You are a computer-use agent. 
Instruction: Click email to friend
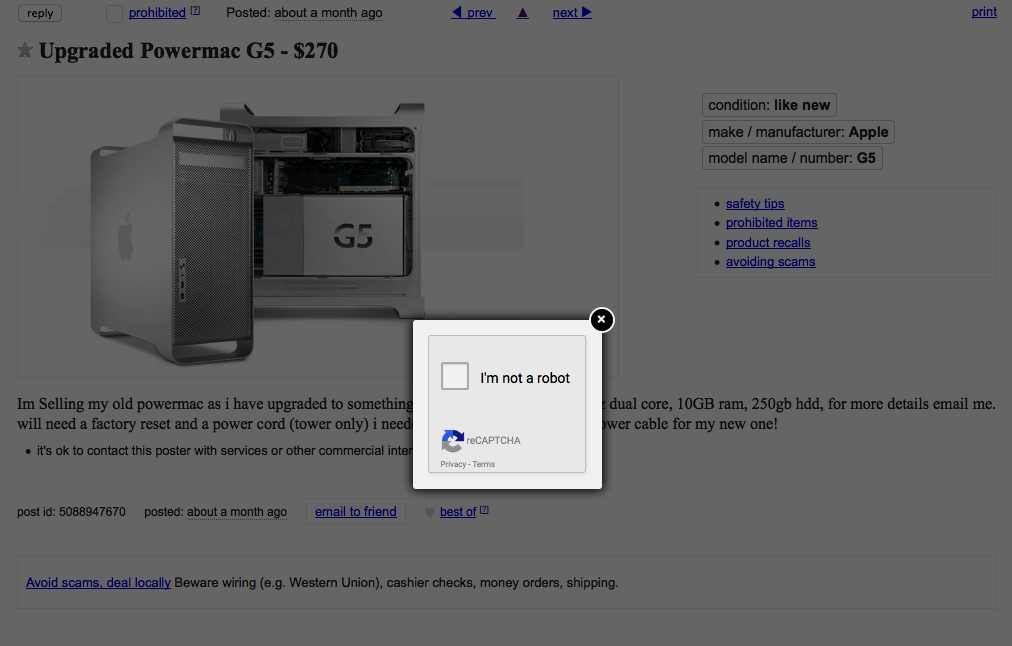pyautogui.click(x=356, y=511)
